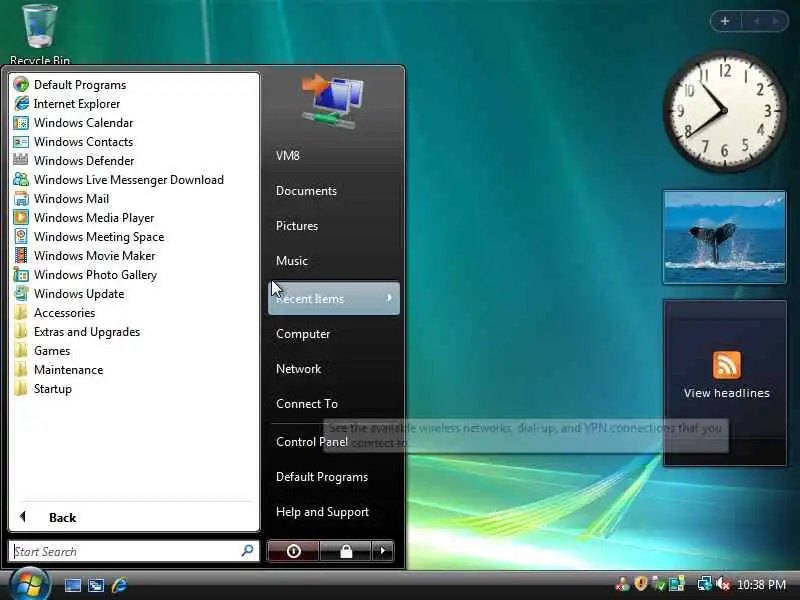This screenshot has height=600, width=800.
Task: Launch Internet Explorer from program list
Action: [21, 104]
